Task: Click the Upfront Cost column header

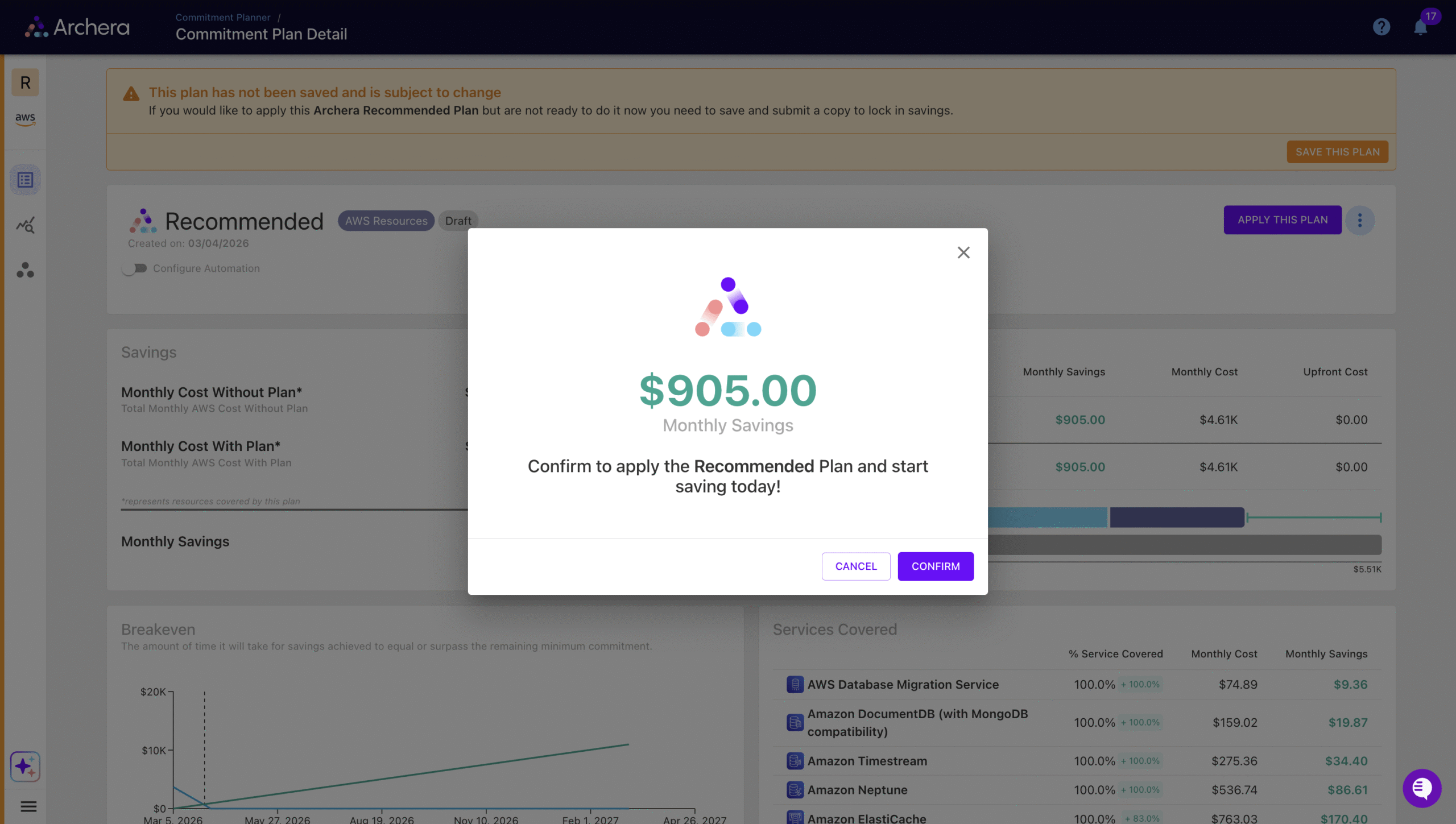Action: click(1335, 371)
